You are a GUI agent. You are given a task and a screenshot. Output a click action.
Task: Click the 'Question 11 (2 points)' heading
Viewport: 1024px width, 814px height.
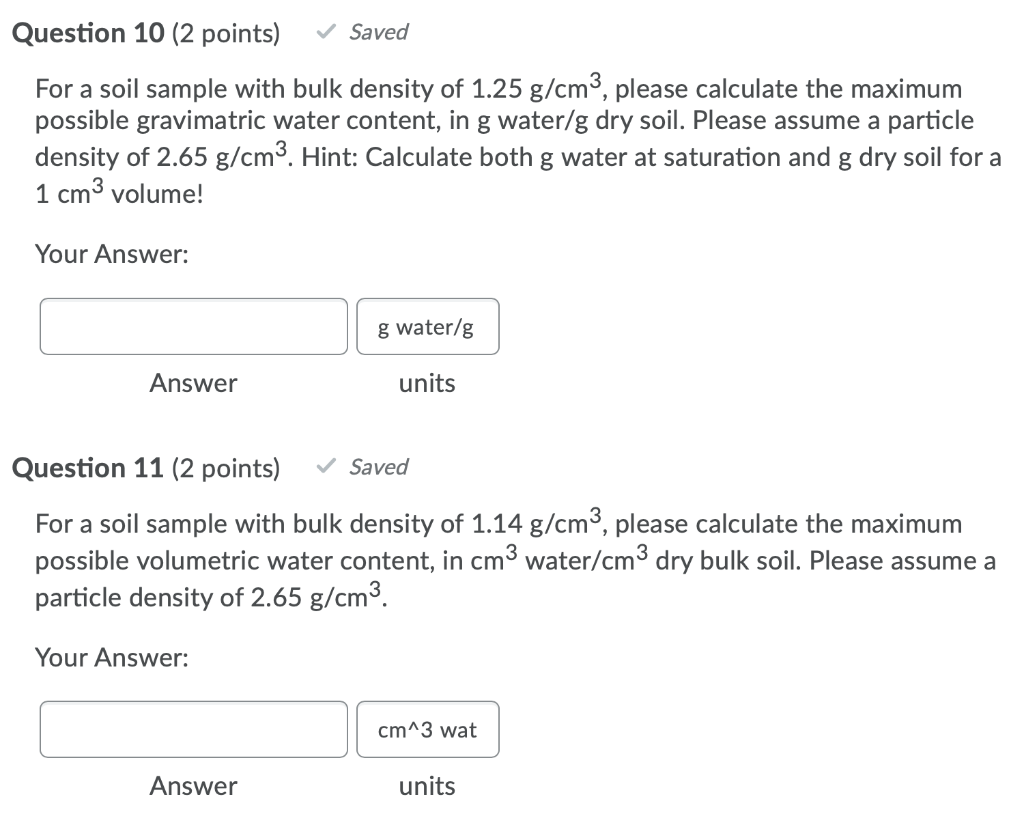click(146, 467)
